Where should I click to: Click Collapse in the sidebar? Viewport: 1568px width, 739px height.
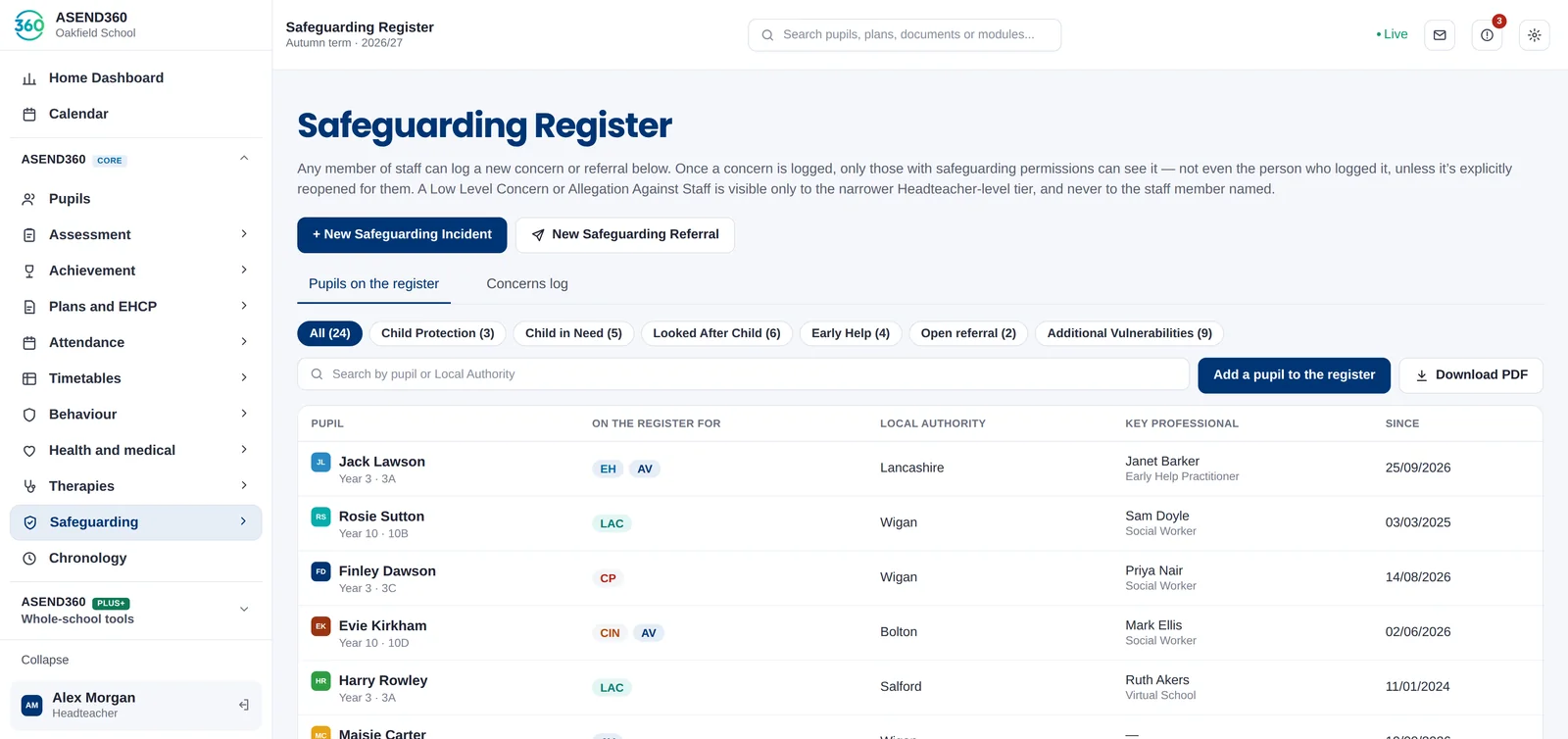point(45,661)
